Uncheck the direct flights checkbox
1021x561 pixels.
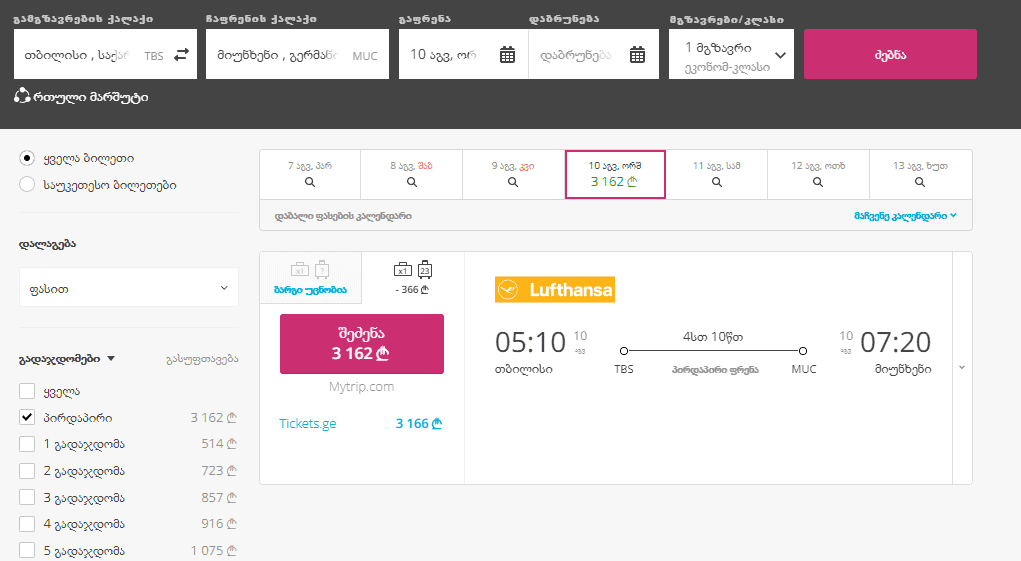click(27, 417)
